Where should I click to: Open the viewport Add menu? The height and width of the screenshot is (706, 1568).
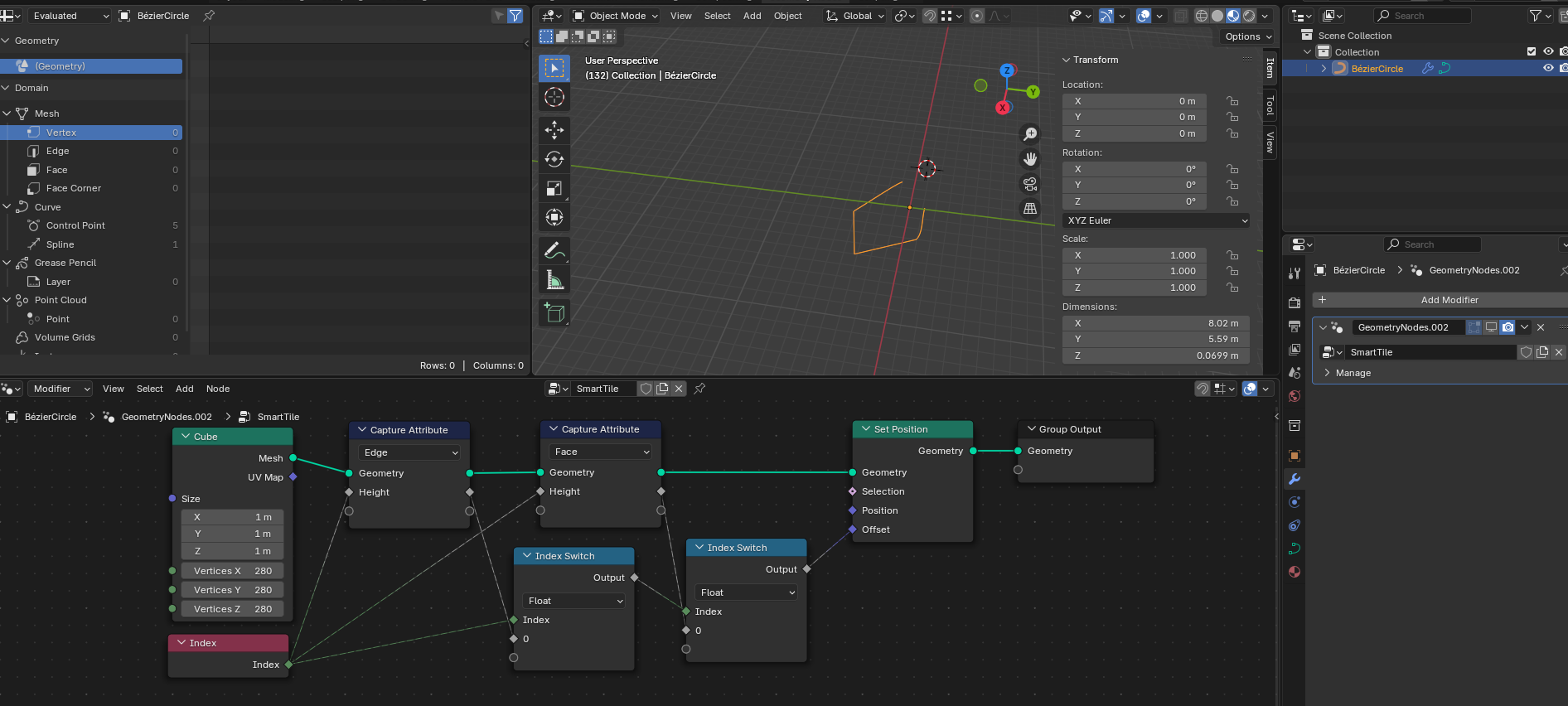coord(752,16)
